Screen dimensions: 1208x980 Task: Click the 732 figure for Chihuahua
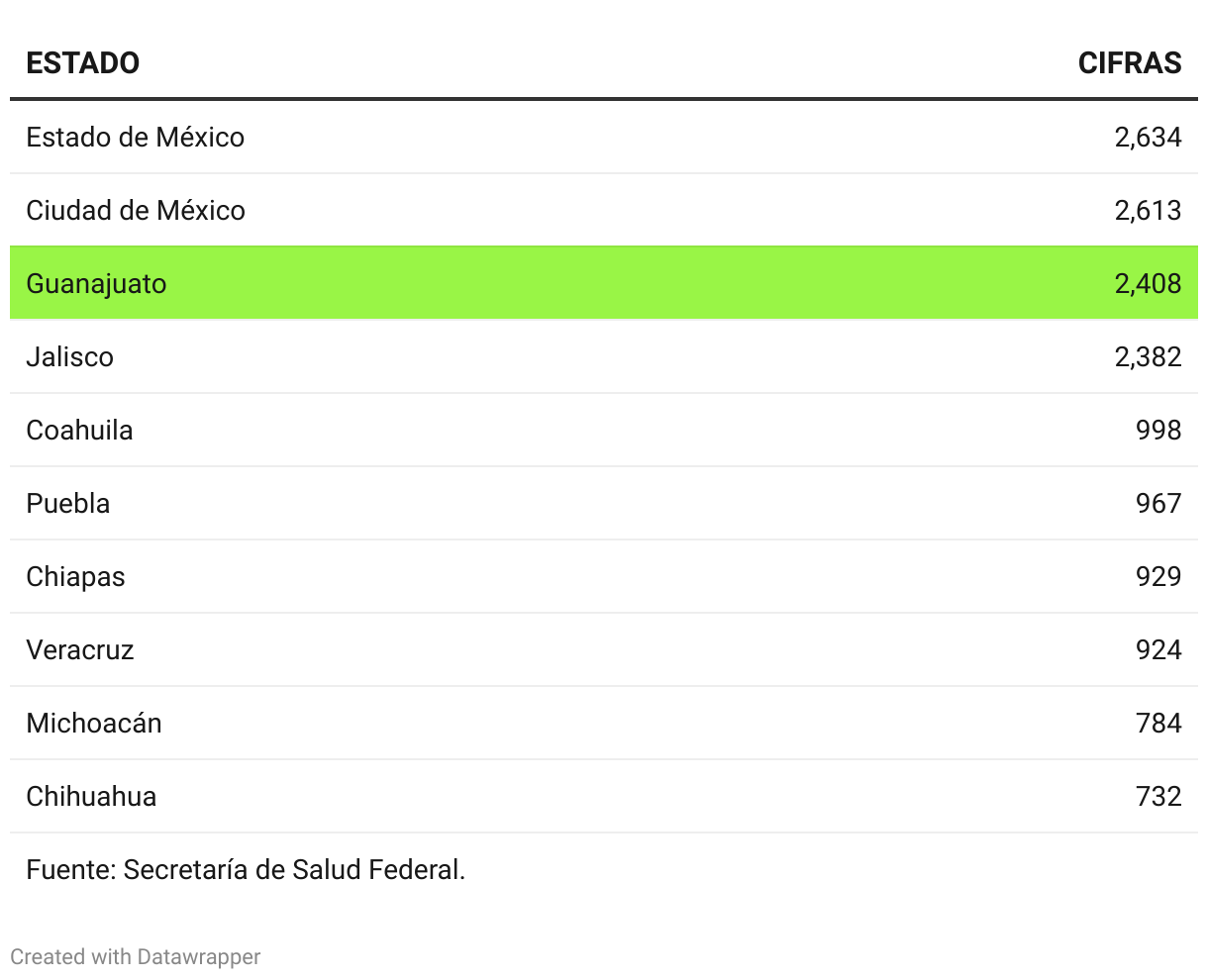coord(1158,796)
